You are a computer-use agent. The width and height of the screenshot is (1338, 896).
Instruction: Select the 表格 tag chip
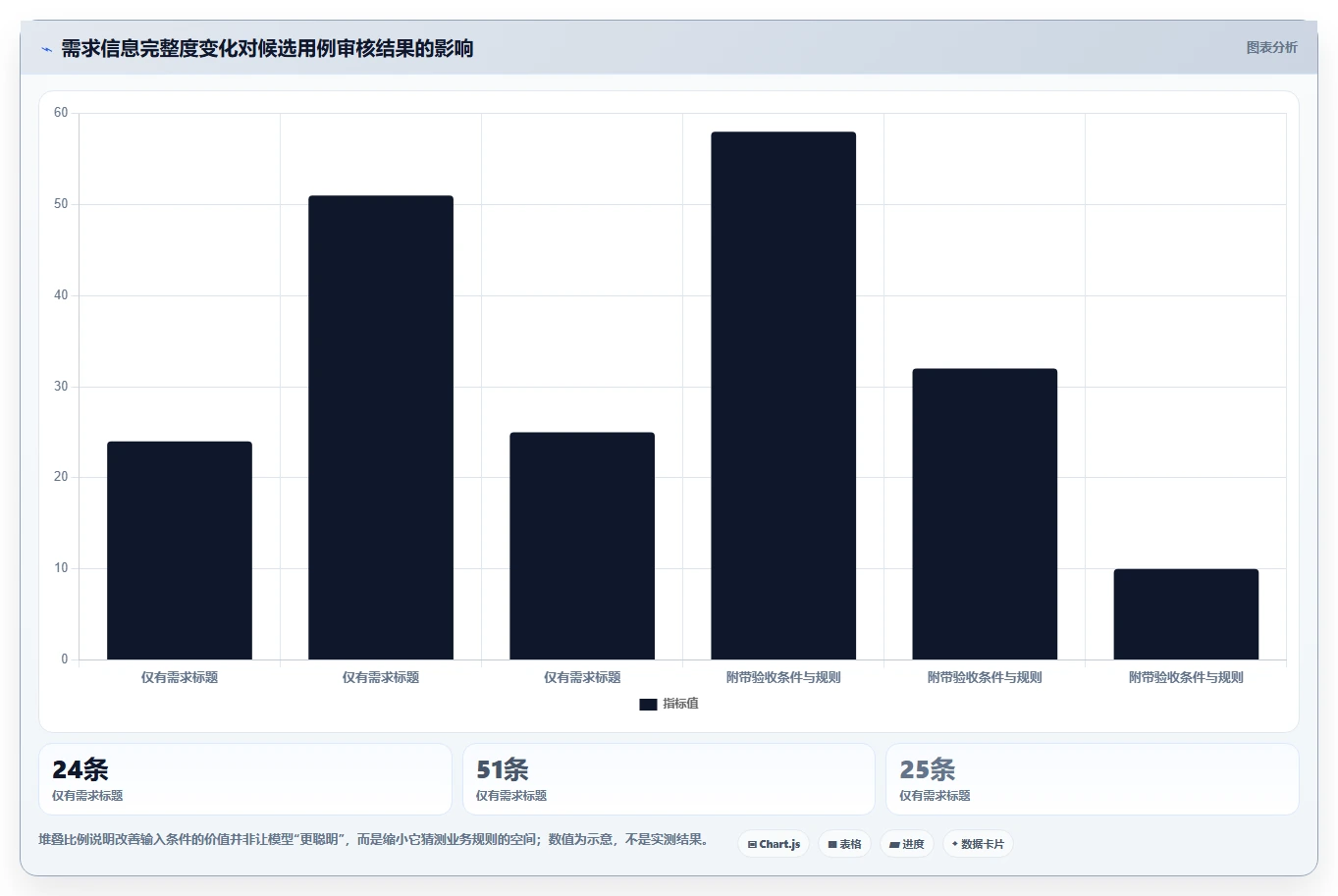[x=844, y=844]
